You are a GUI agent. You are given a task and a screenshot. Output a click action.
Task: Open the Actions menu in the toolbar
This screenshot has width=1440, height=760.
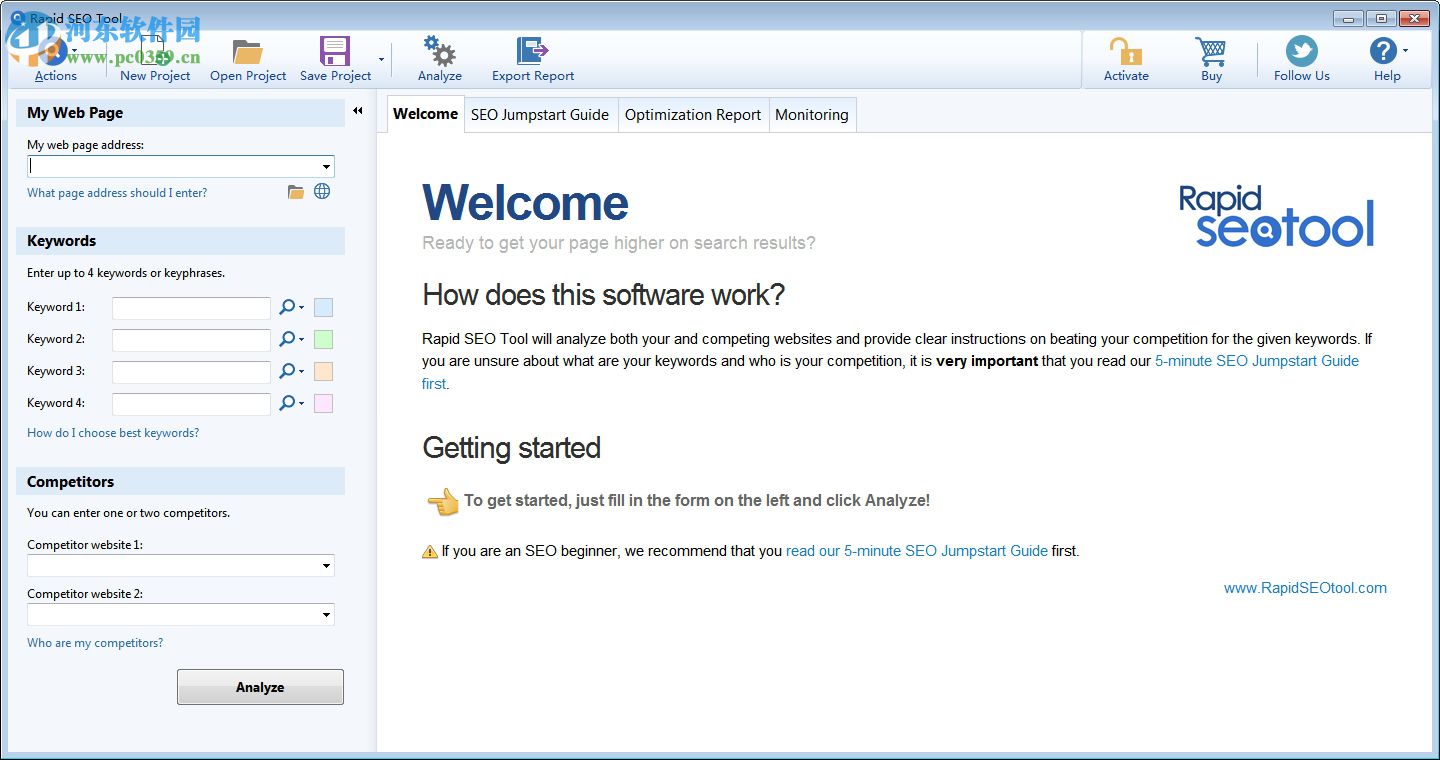pos(55,60)
